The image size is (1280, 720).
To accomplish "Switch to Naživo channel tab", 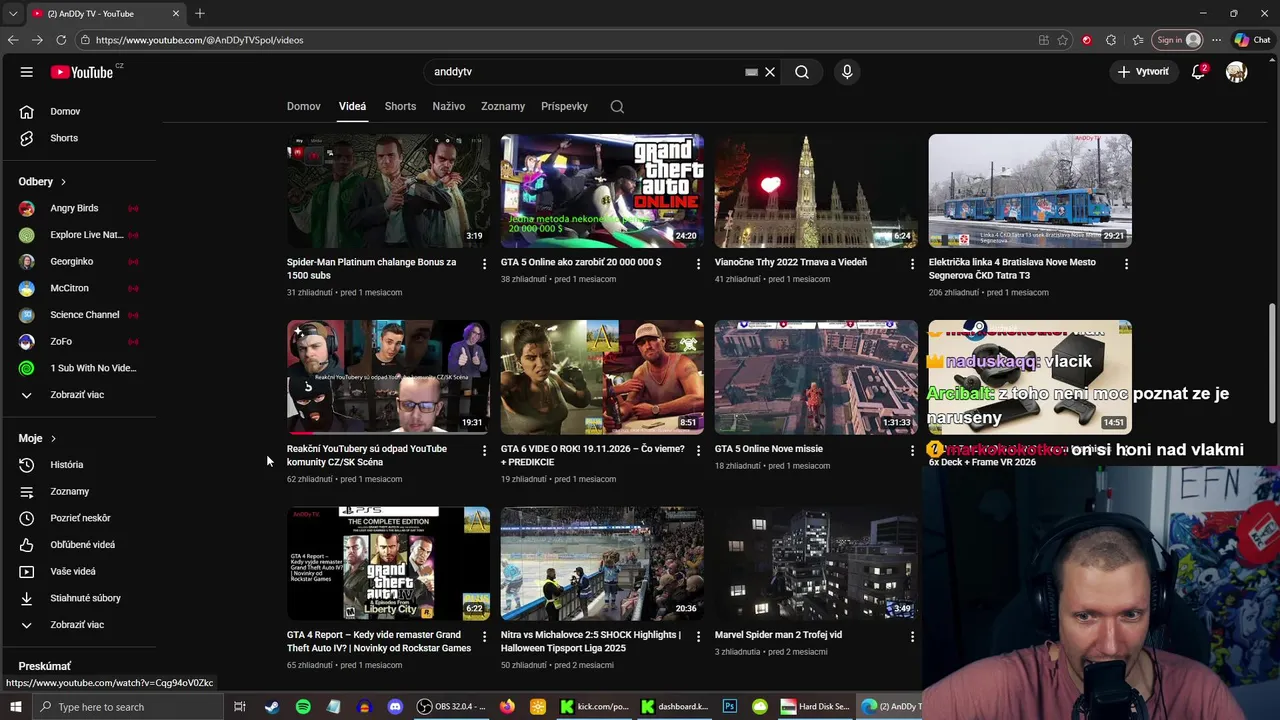I will click(x=448, y=106).
